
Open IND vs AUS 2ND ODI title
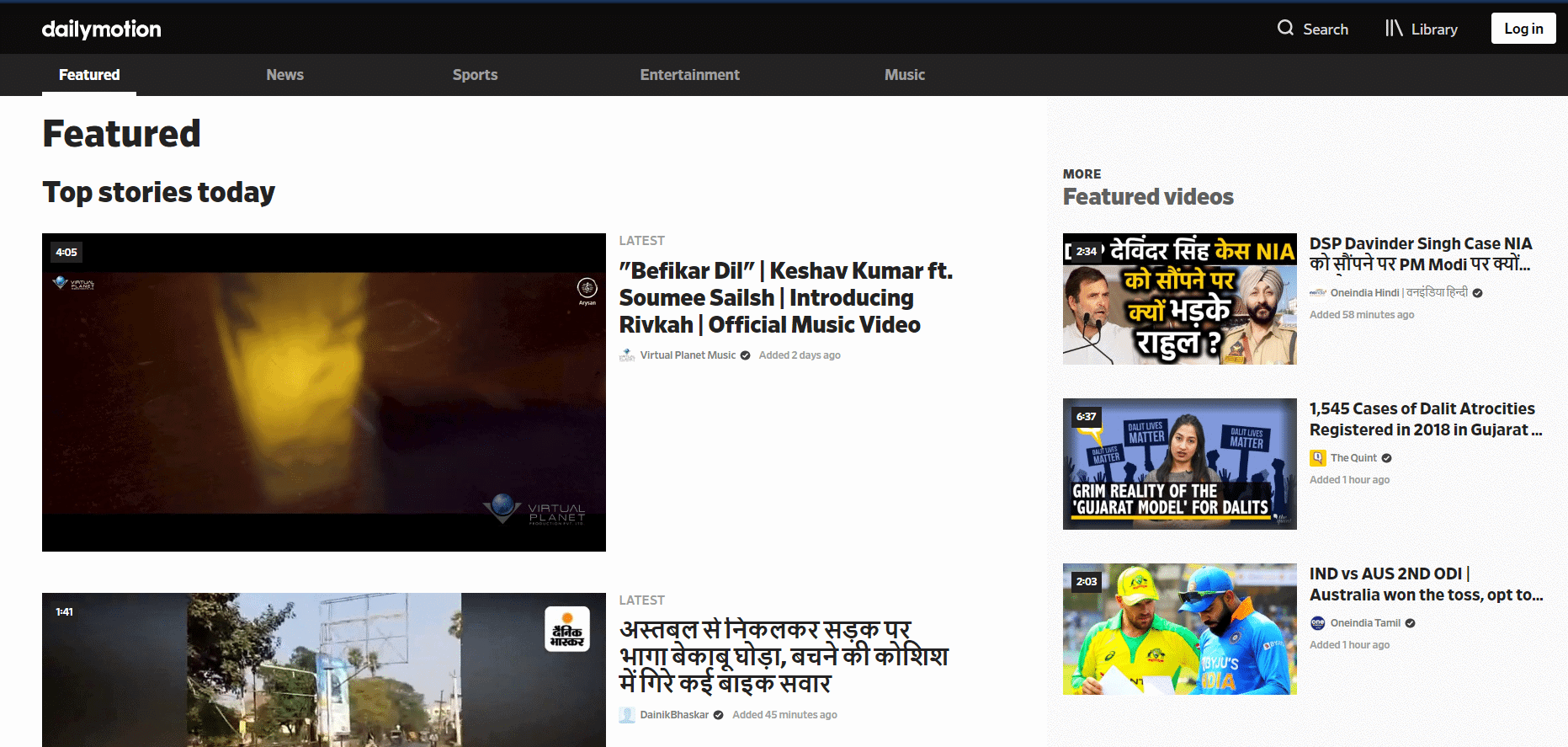1426,584
